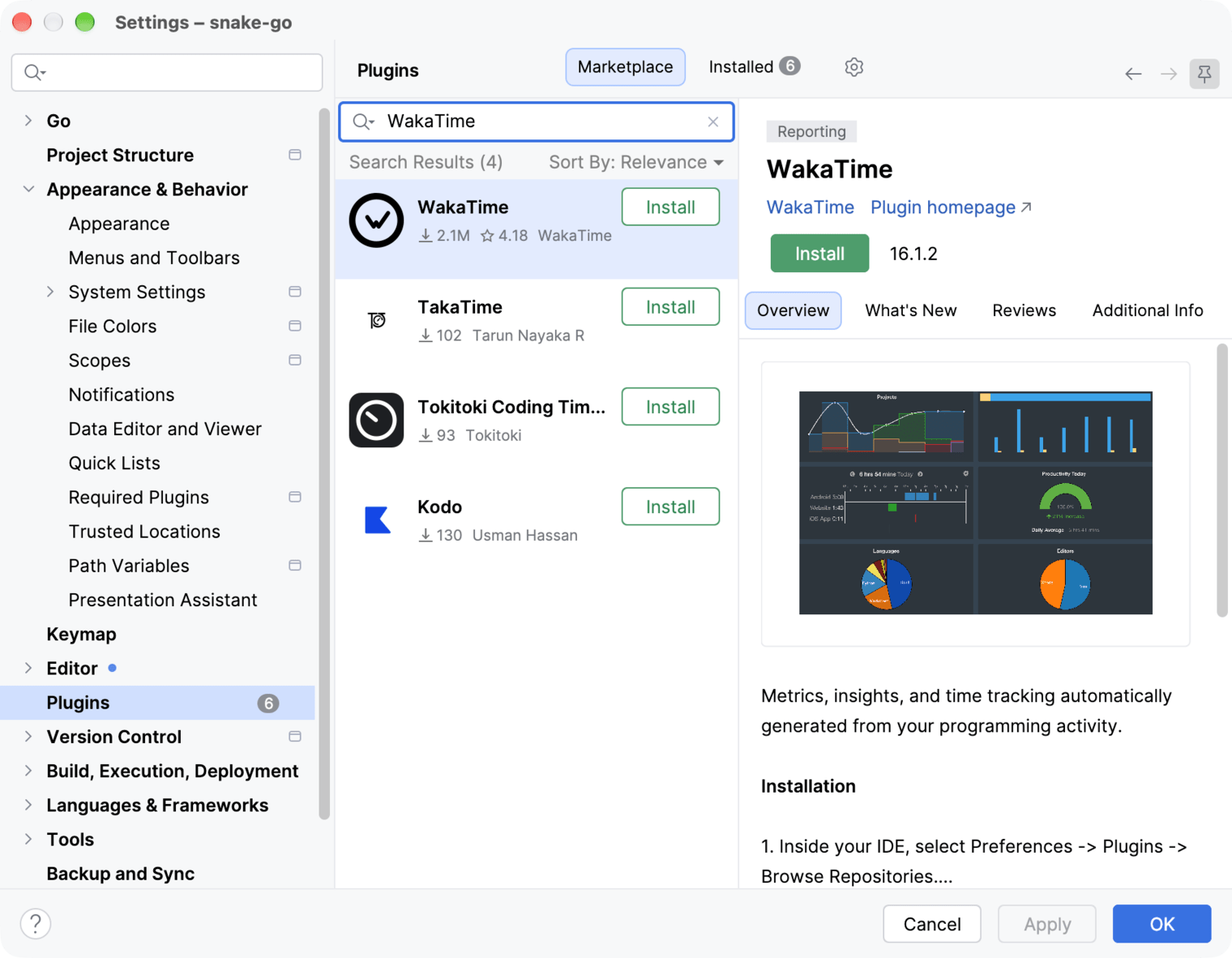This screenshot has height=958, width=1232.
Task: Click Project Structure project-level indicator icon
Action: tap(295, 155)
